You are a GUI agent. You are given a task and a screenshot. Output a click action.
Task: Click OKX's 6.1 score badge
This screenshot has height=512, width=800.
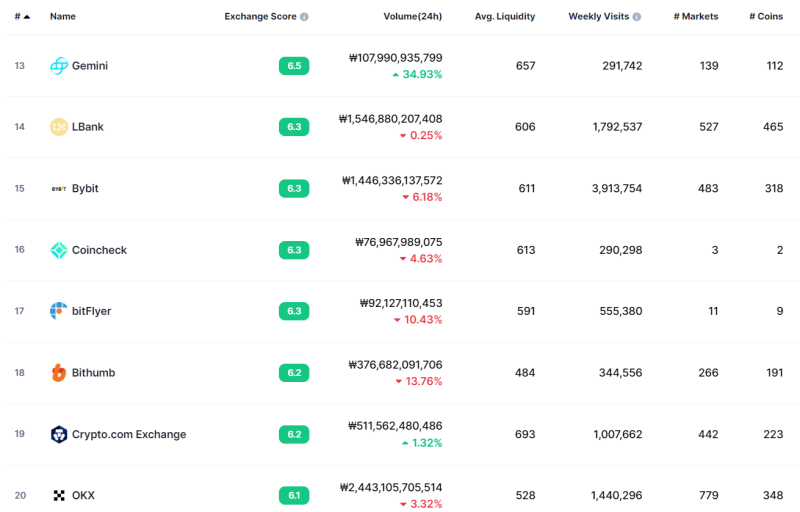click(294, 496)
